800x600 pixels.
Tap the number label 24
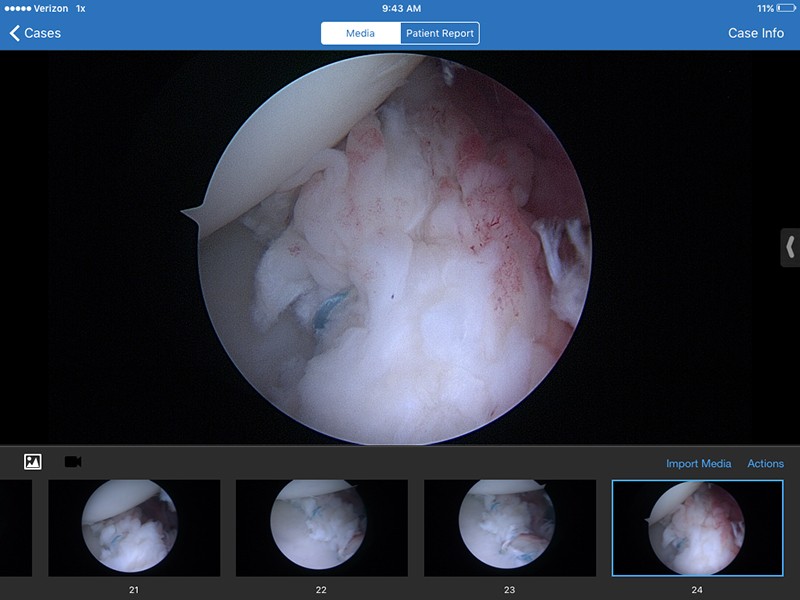[x=697, y=590]
